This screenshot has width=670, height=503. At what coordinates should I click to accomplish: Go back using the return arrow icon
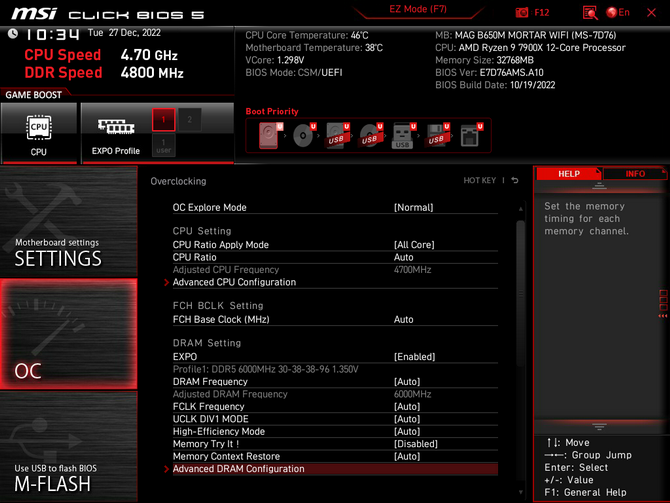tap(515, 180)
